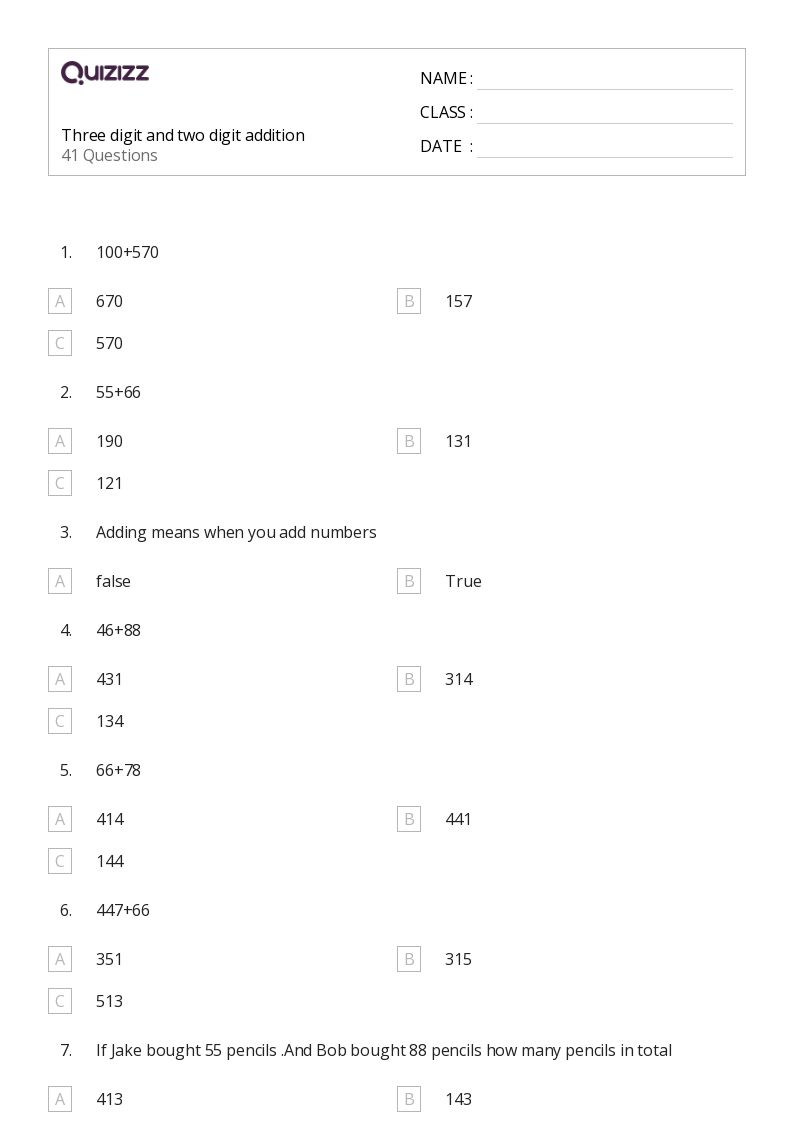Click the worksheet title Three digit addition
The width and height of the screenshot is (794, 1123).
click(183, 135)
